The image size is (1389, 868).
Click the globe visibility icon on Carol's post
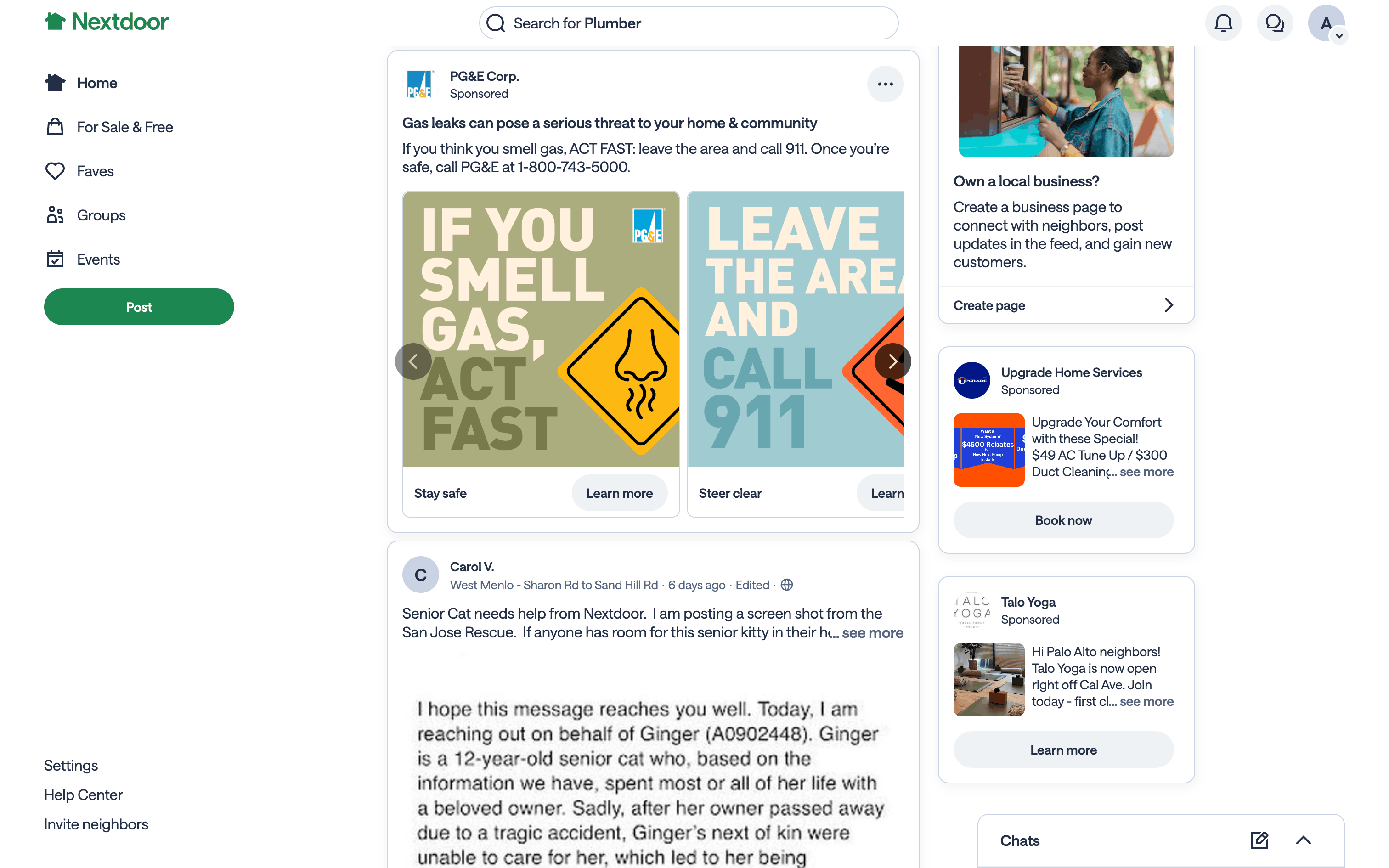786,584
